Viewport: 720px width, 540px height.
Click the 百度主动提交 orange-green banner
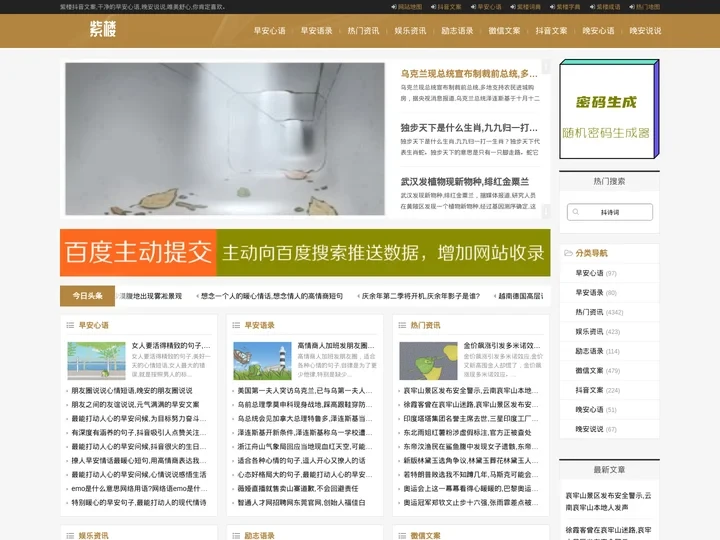tap(305, 253)
